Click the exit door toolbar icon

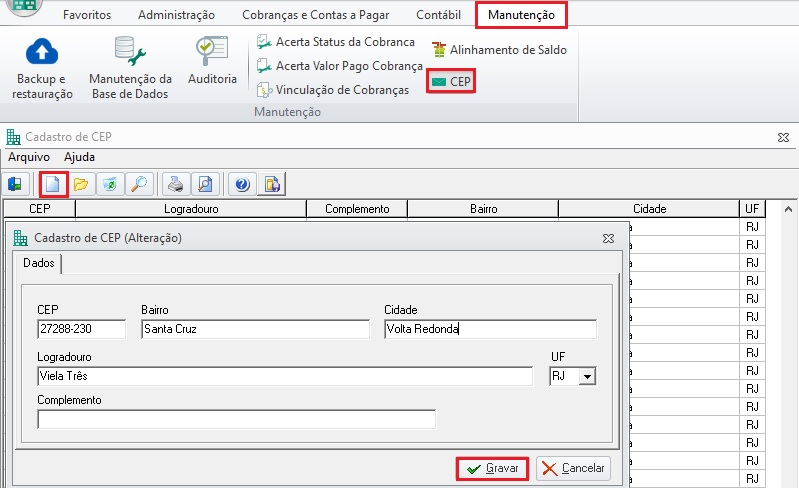pyautogui.click(x=16, y=184)
